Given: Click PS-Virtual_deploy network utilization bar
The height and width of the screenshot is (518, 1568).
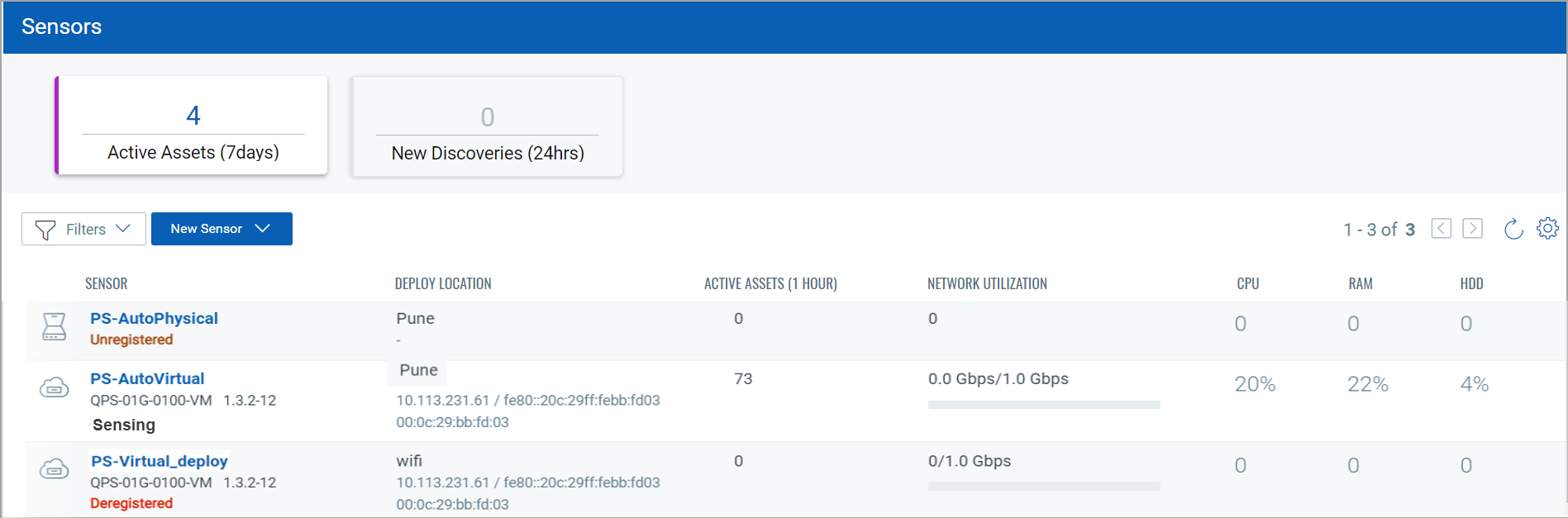Looking at the screenshot, I should click(x=1043, y=487).
